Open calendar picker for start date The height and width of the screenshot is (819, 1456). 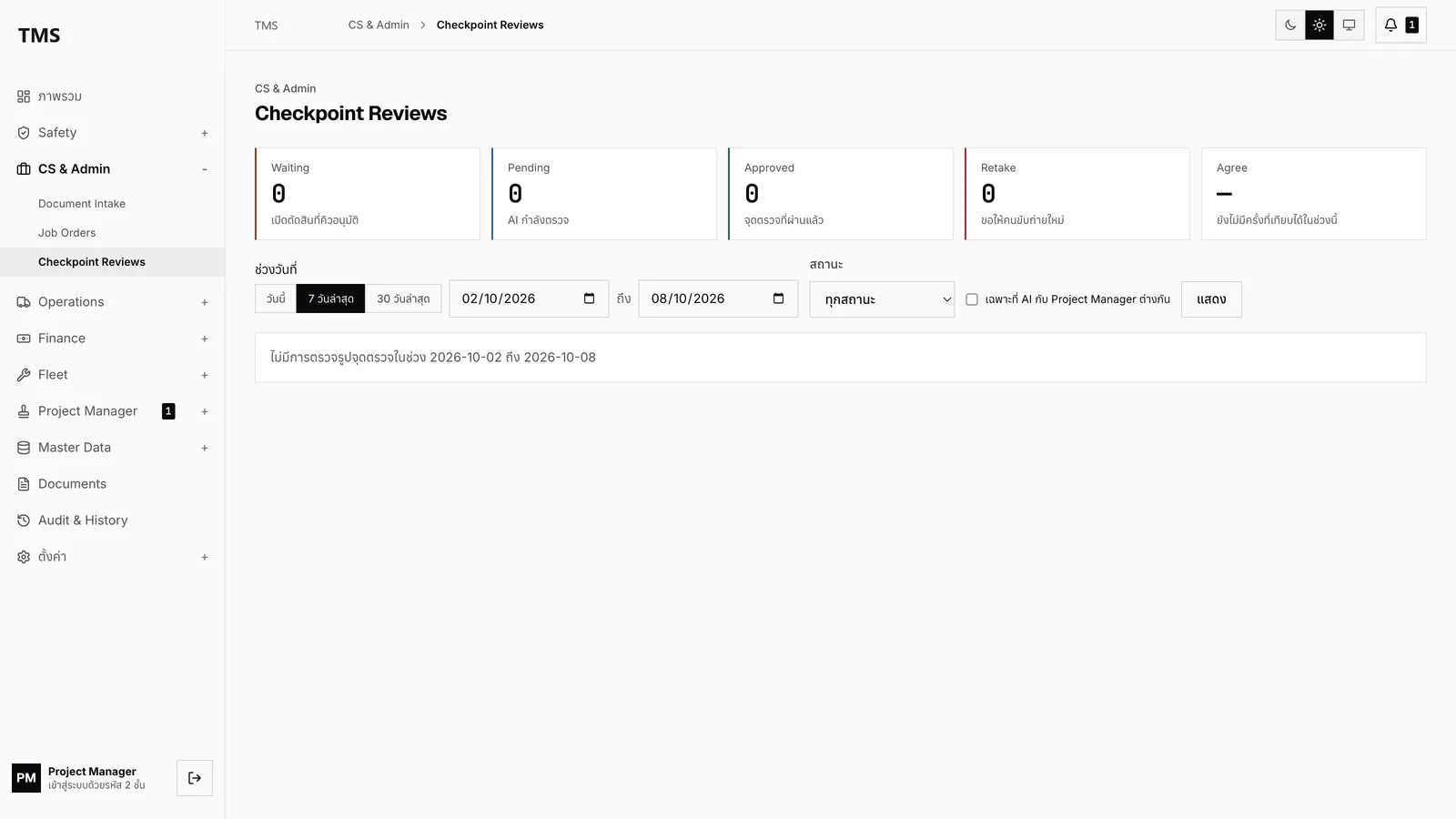tap(589, 298)
